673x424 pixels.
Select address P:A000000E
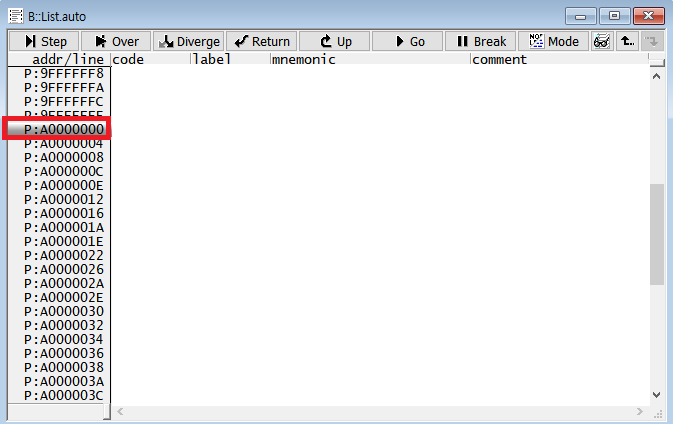64,185
